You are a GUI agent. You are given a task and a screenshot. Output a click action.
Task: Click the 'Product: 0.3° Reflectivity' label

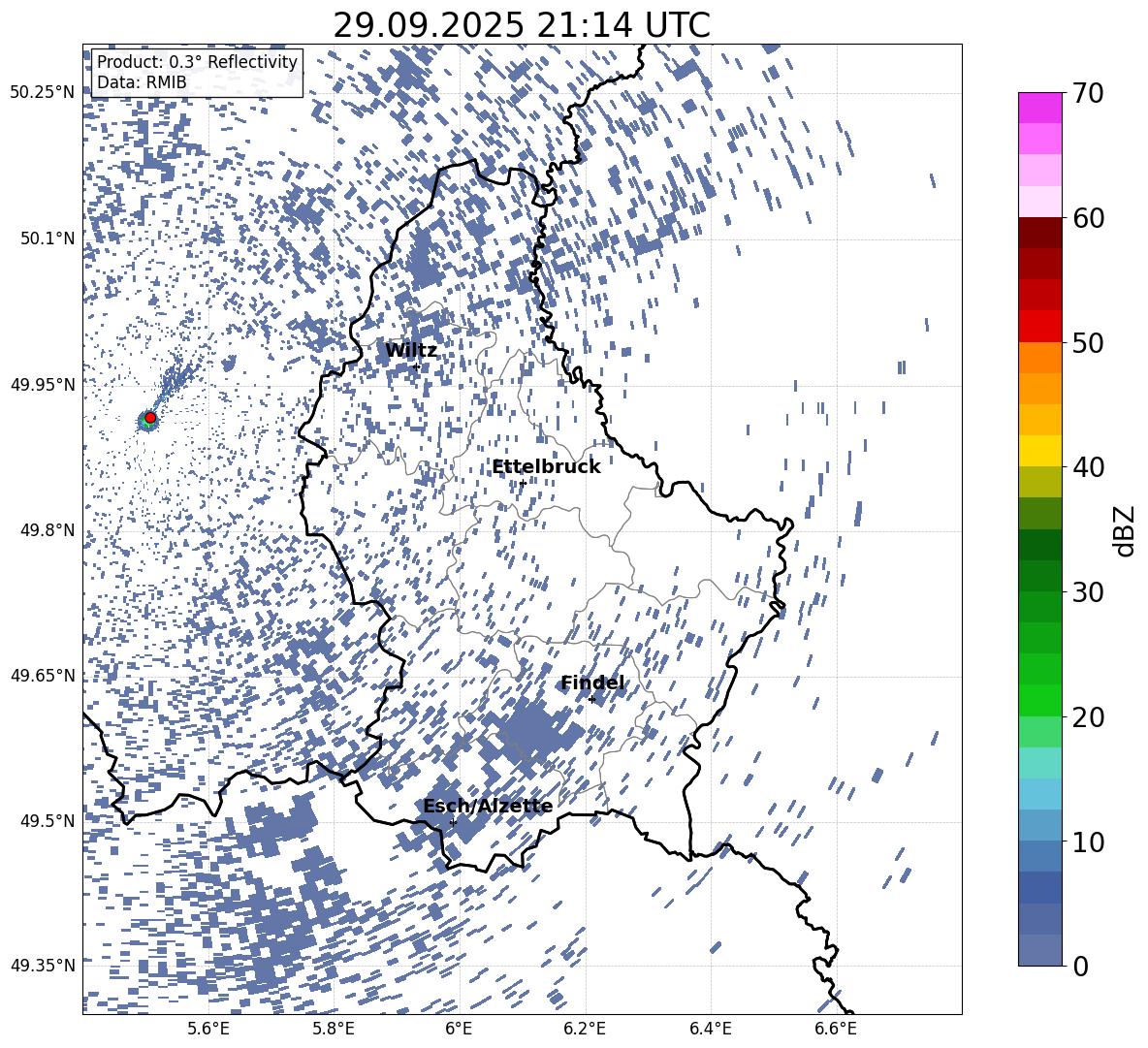pos(197,62)
